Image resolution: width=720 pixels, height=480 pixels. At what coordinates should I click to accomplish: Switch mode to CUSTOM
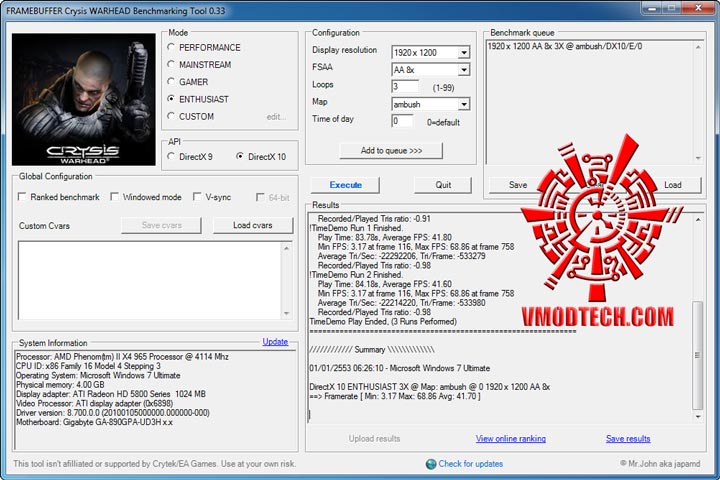point(171,116)
